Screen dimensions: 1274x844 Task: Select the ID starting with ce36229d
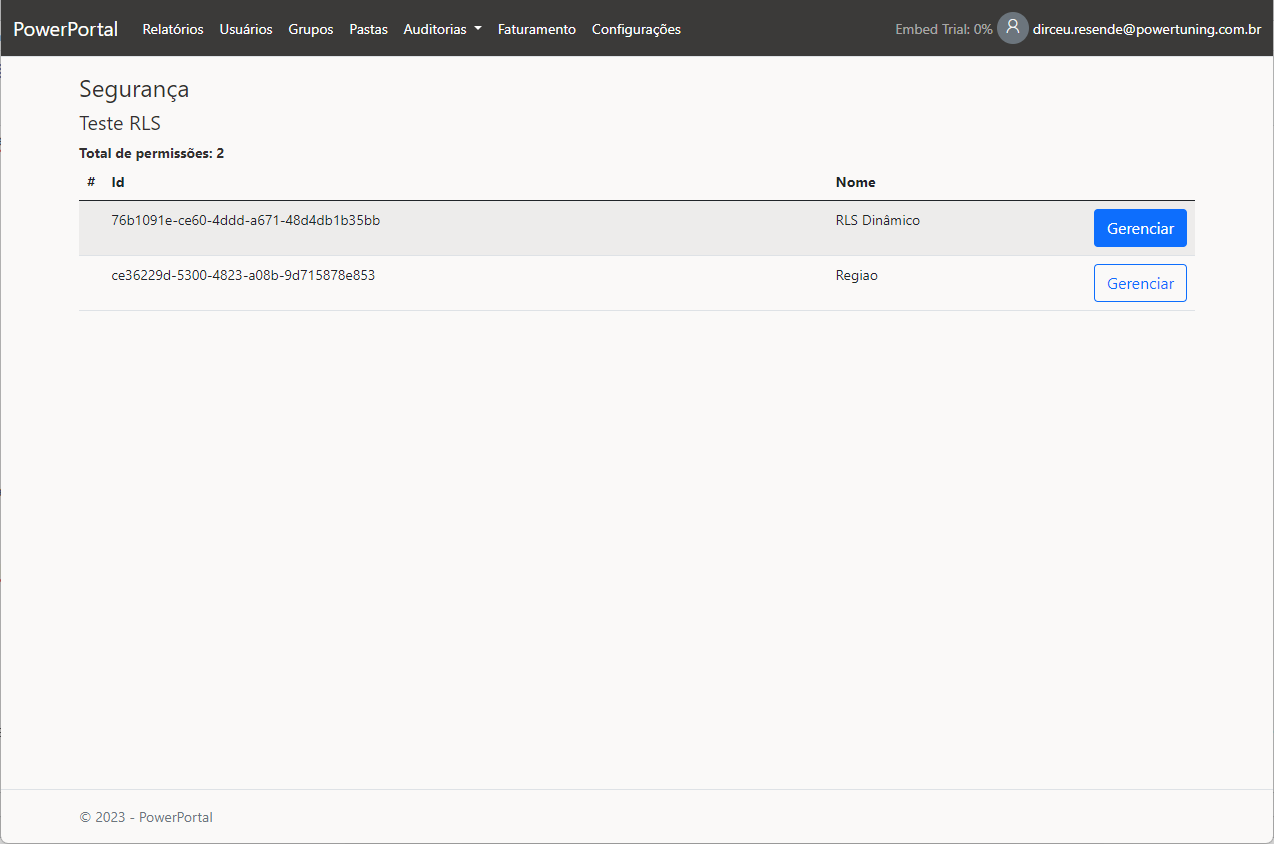point(243,275)
